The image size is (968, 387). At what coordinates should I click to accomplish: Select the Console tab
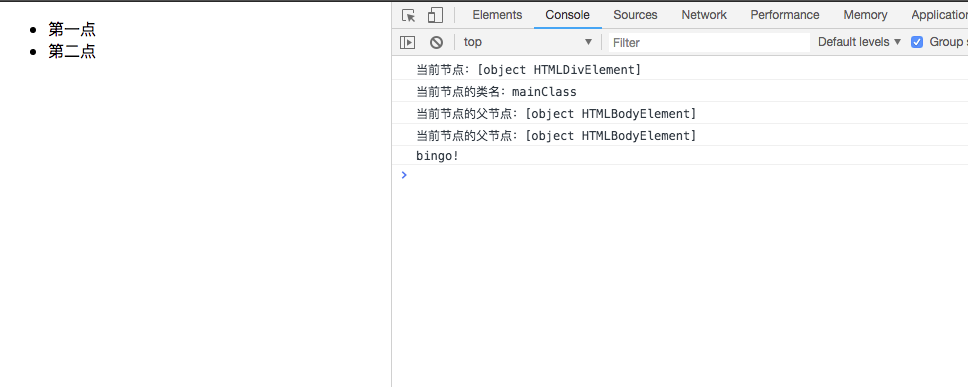click(x=567, y=15)
